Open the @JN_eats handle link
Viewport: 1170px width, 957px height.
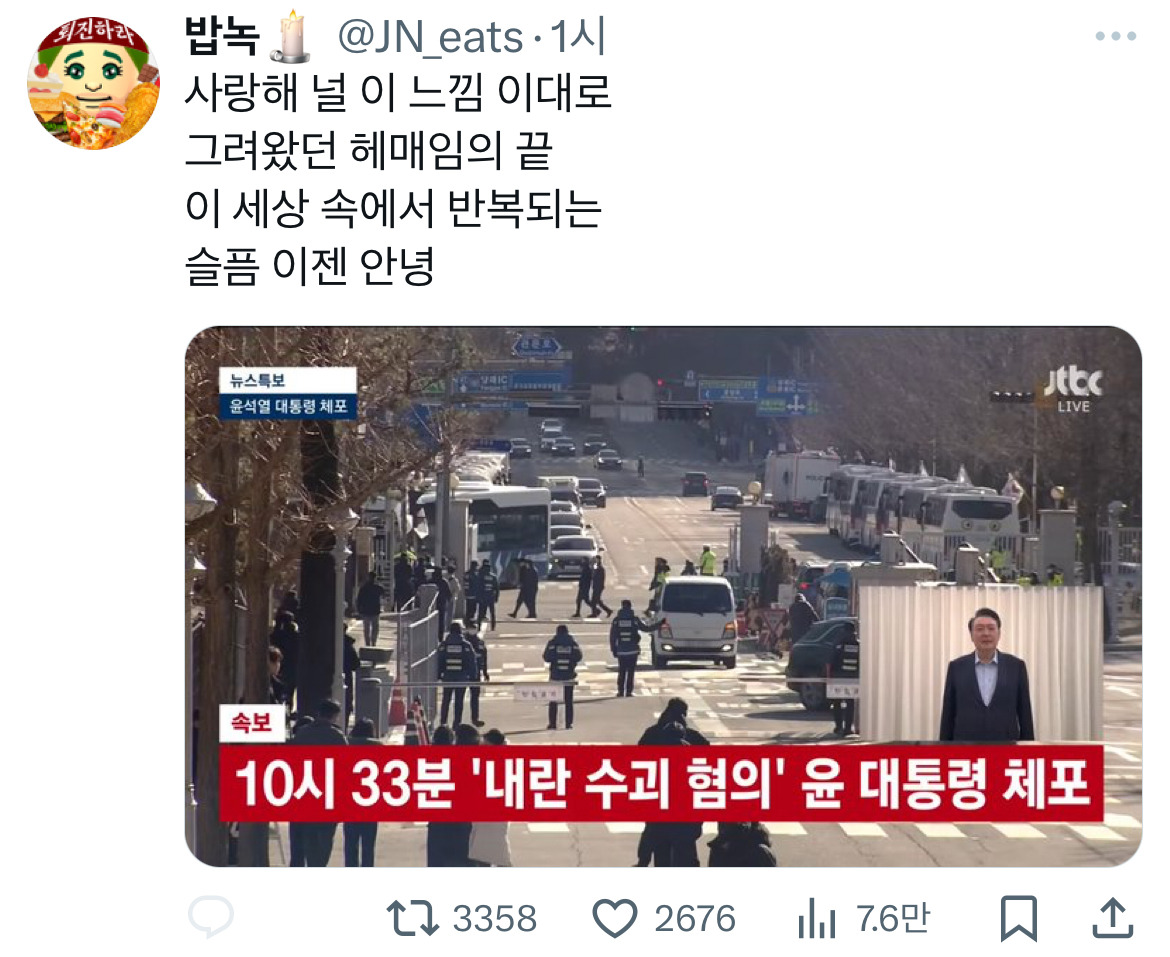click(x=431, y=37)
